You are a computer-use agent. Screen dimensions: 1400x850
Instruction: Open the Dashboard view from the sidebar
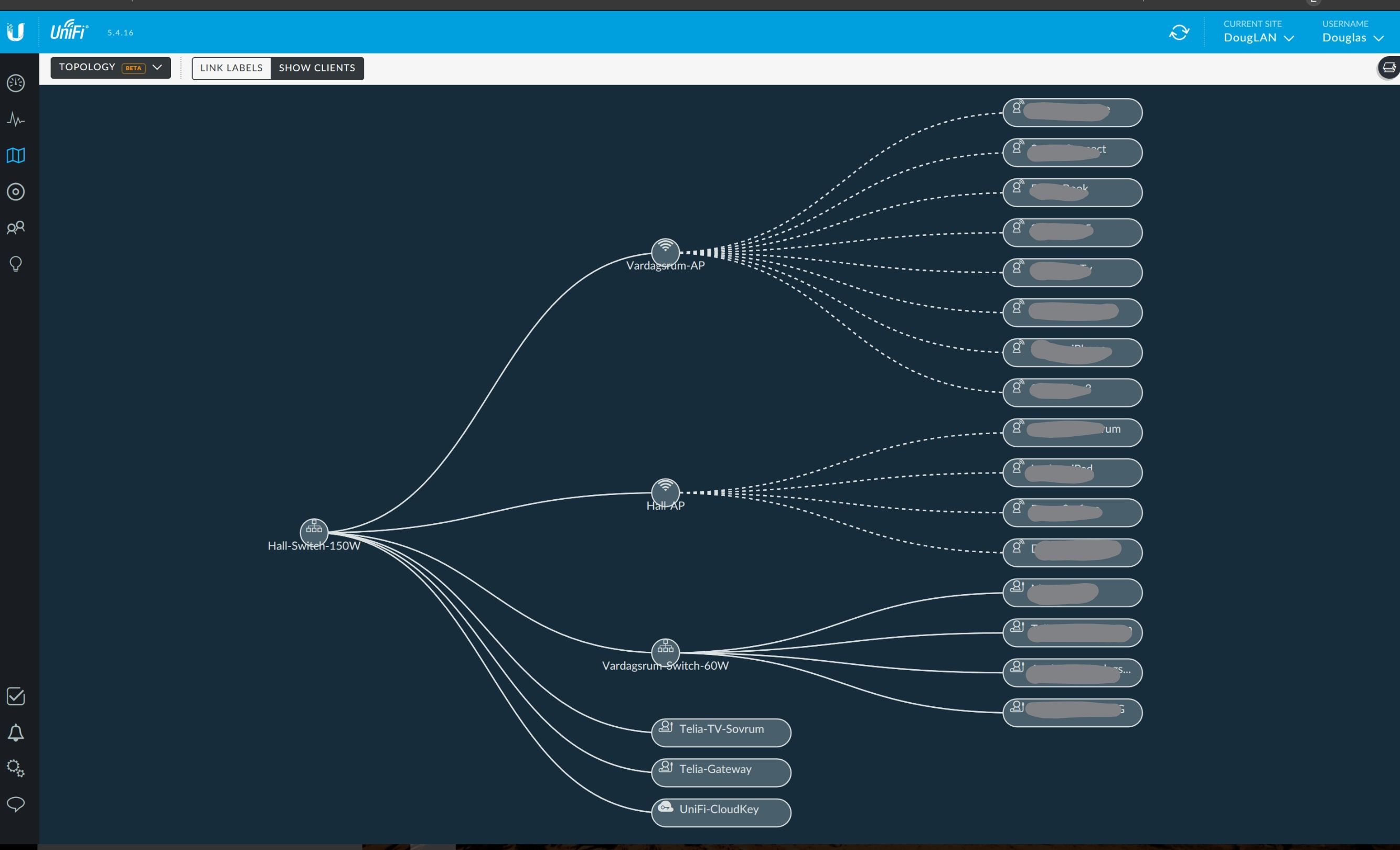15,83
